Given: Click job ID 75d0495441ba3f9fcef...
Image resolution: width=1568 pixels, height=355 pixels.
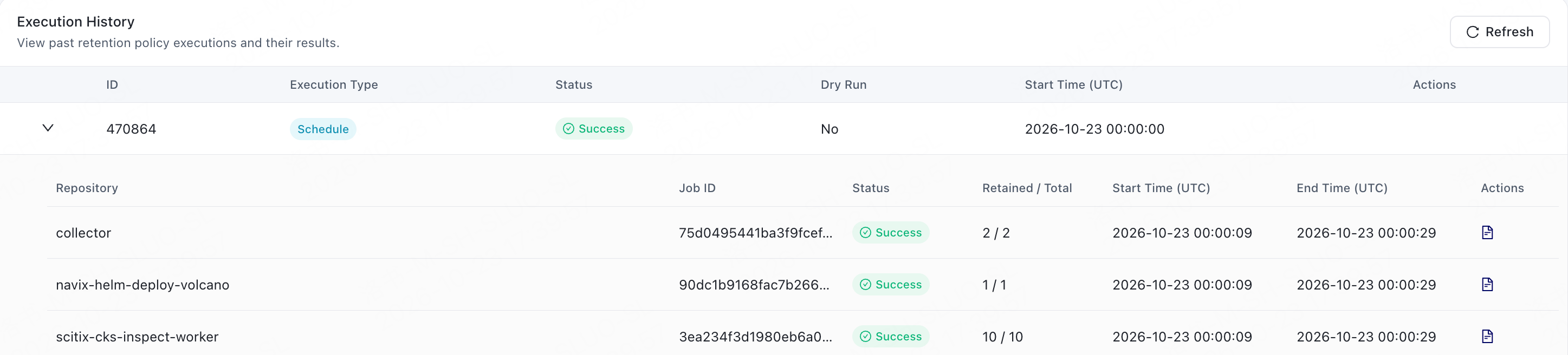Looking at the screenshot, I should click(755, 233).
